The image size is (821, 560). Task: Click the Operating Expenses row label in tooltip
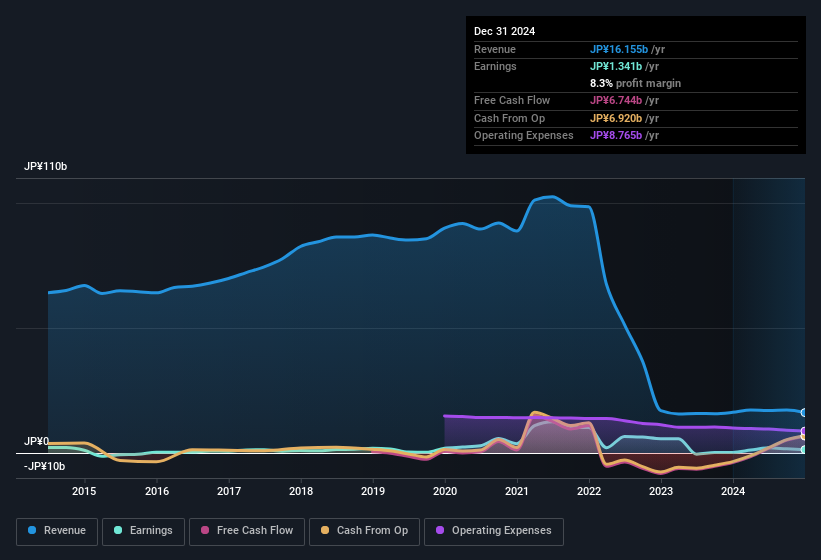(524, 136)
